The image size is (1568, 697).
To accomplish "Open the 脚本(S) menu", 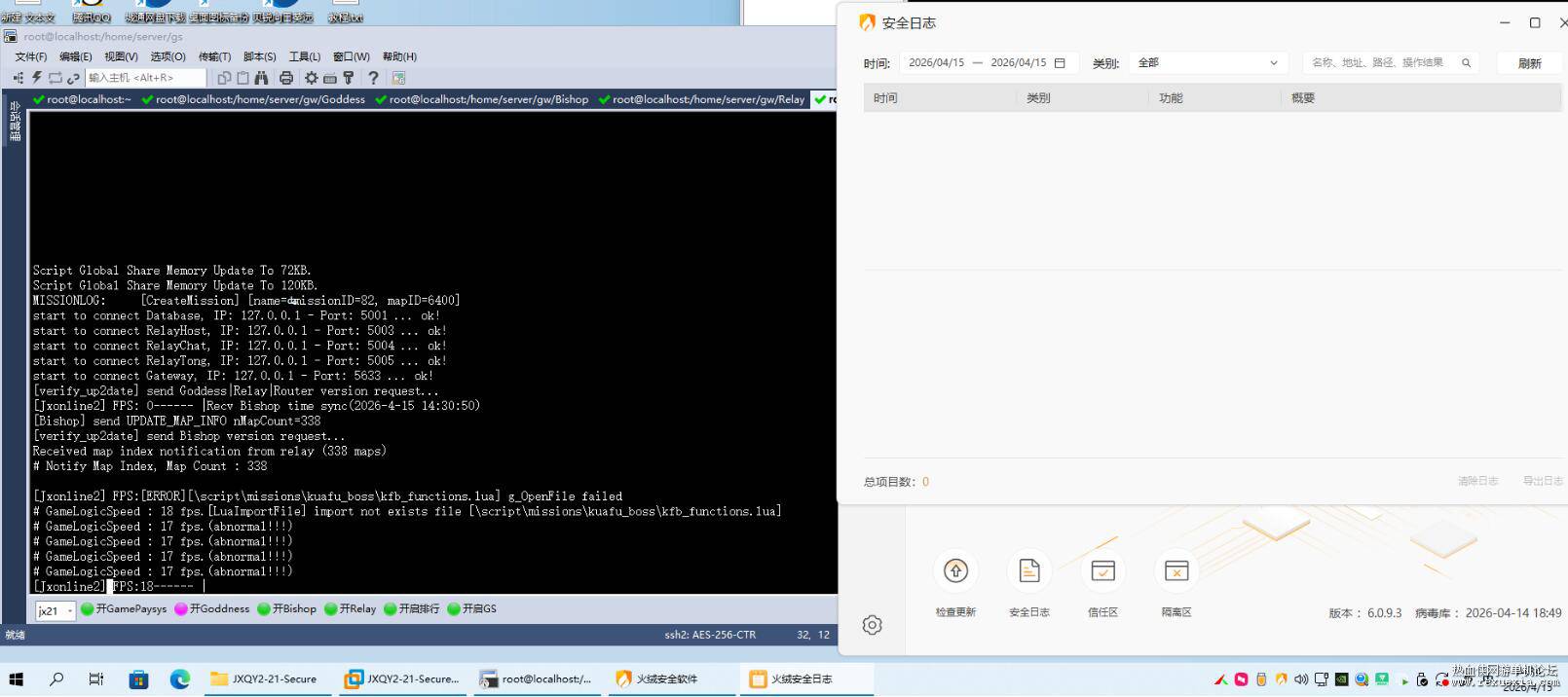I will coord(260,56).
